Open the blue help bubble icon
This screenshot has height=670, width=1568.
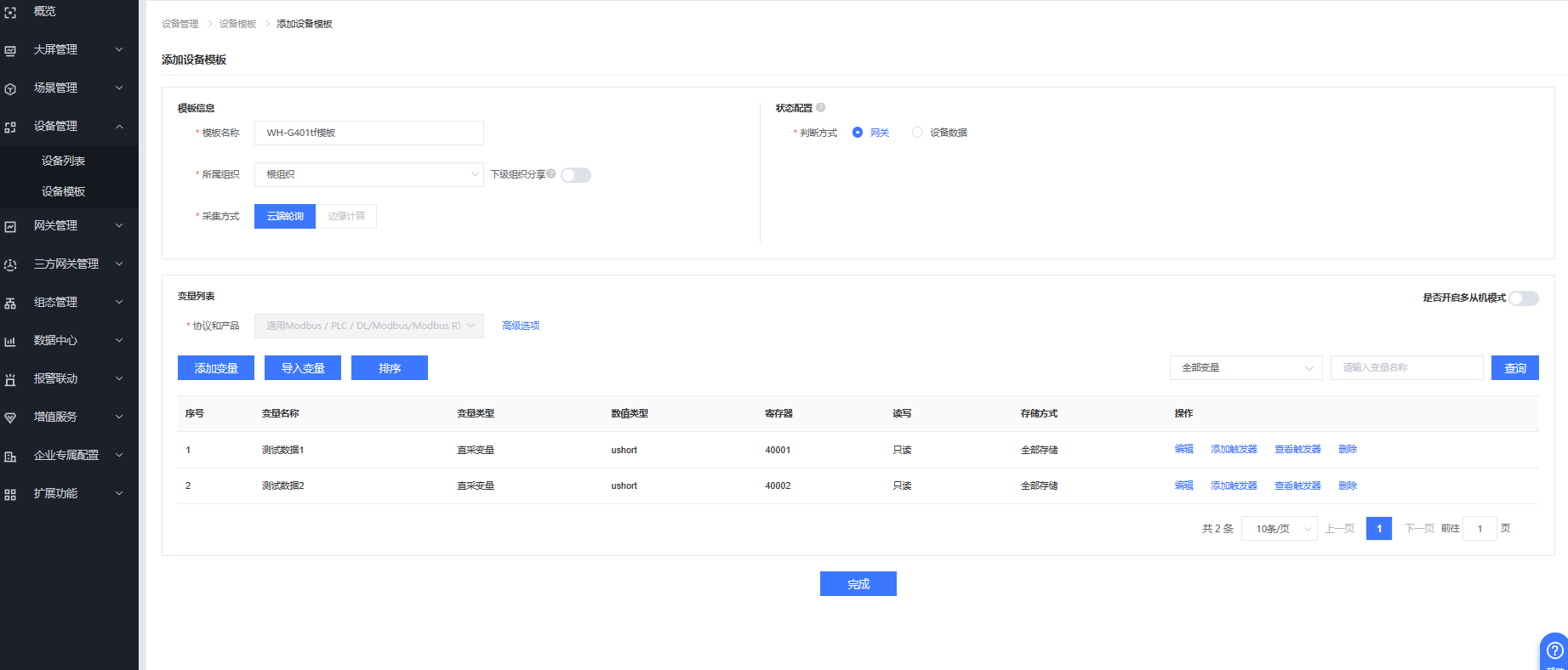click(x=1554, y=650)
